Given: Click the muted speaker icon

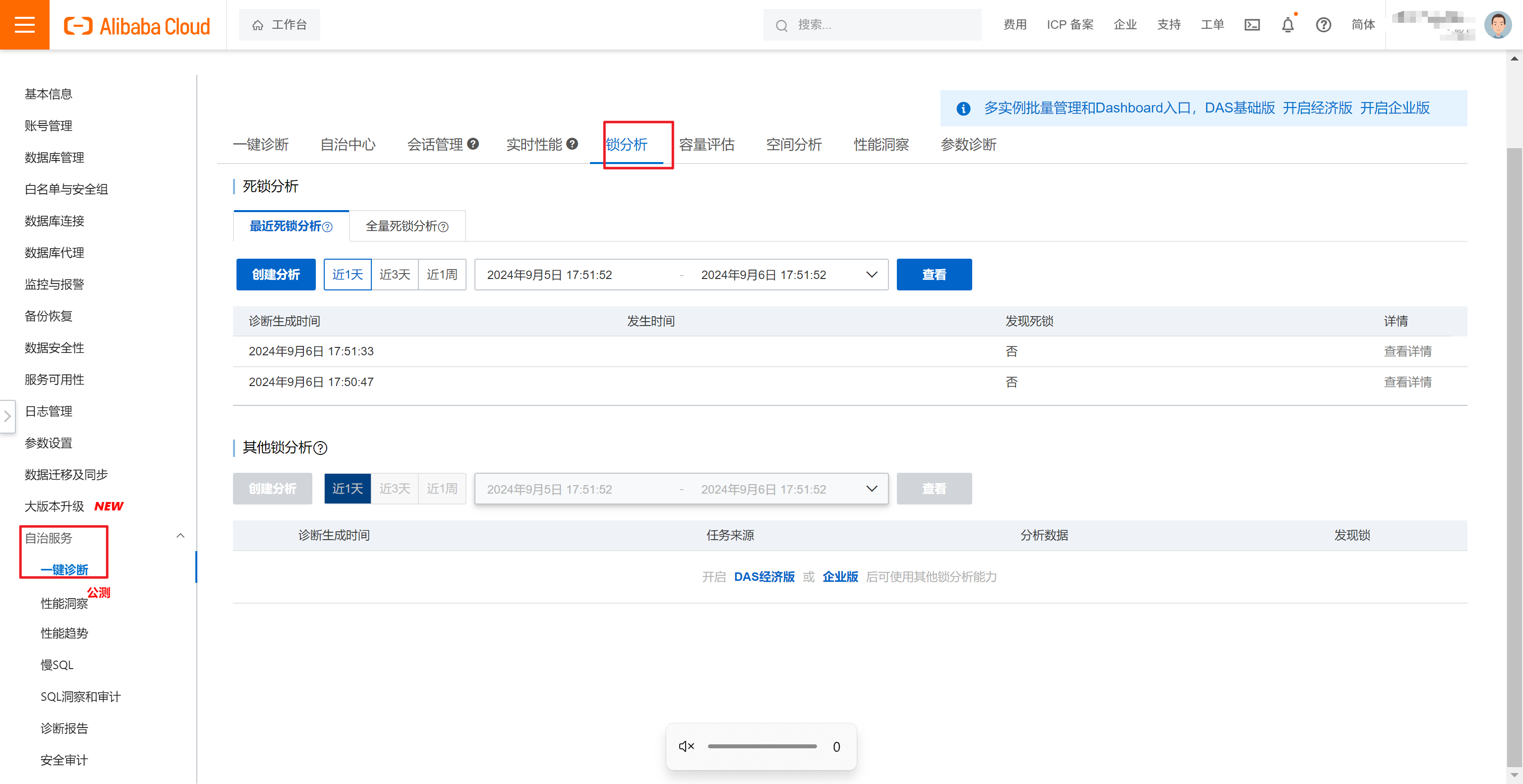Looking at the screenshot, I should [x=686, y=746].
